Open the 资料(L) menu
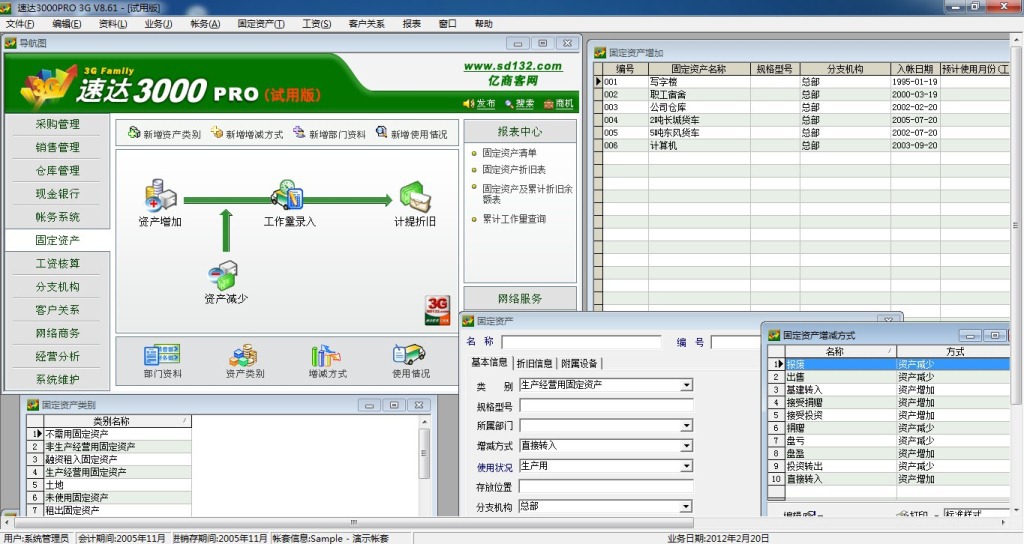Screen dimensions: 1024x544 pyautogui.click(x=113, y=24)
